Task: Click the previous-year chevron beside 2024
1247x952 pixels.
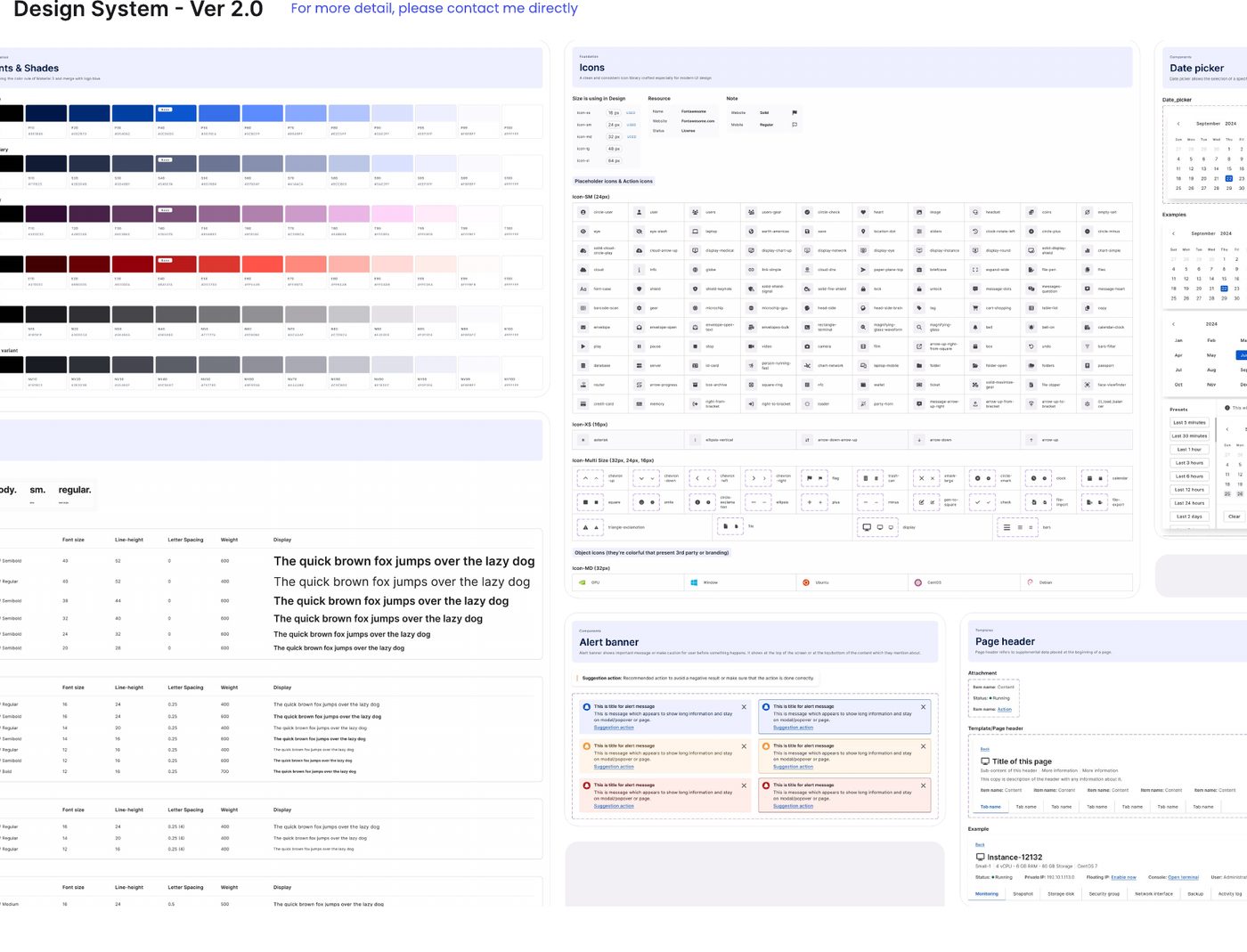Action: (1173, 324)
